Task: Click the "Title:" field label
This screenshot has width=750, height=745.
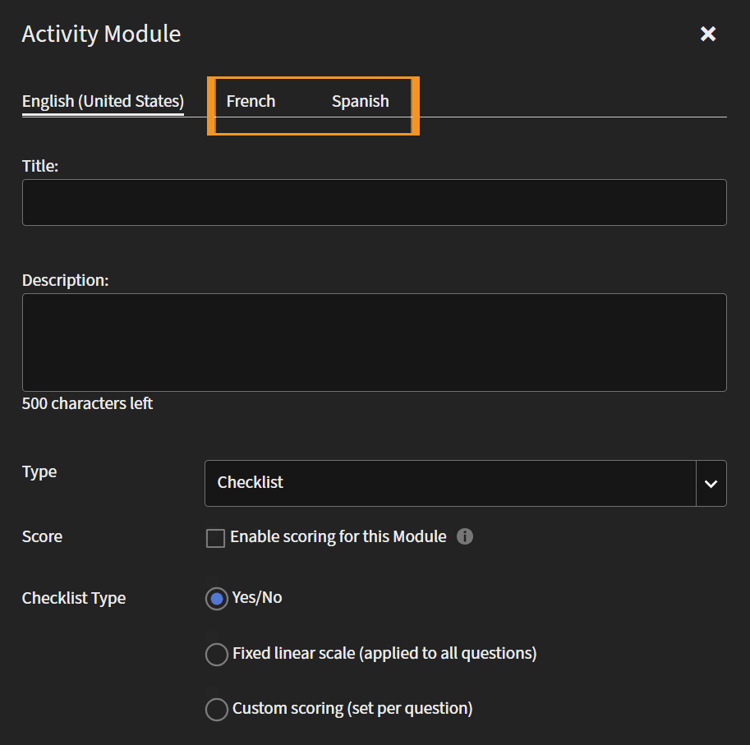Action: click(40, 166)
